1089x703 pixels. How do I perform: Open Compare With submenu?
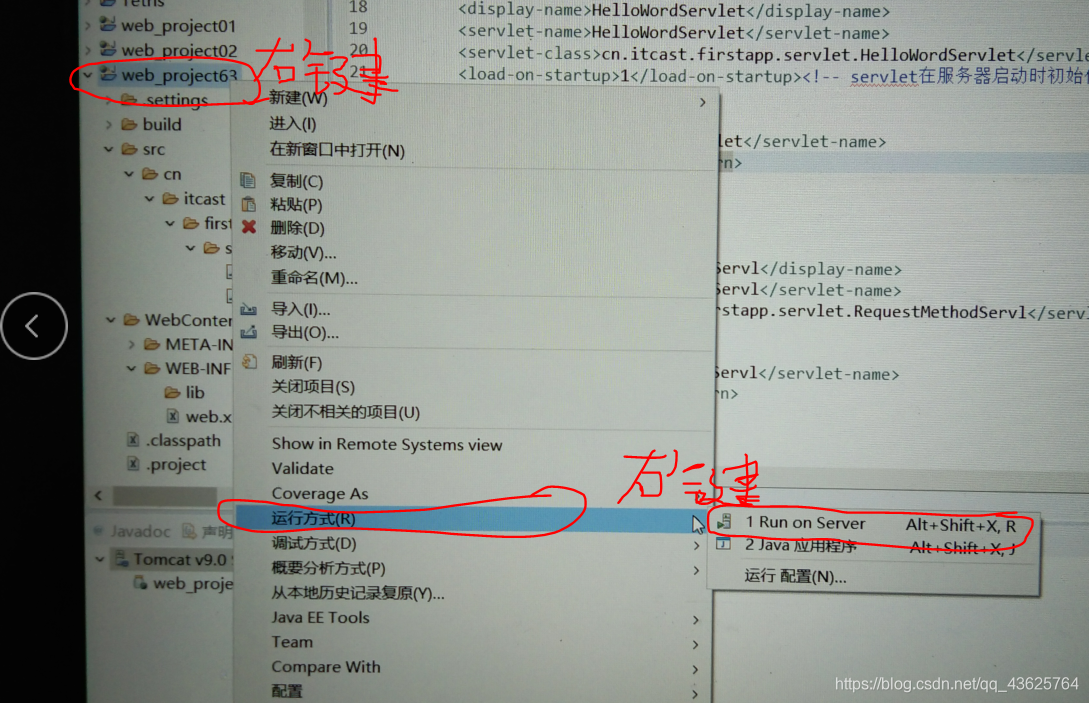point(472,667)
